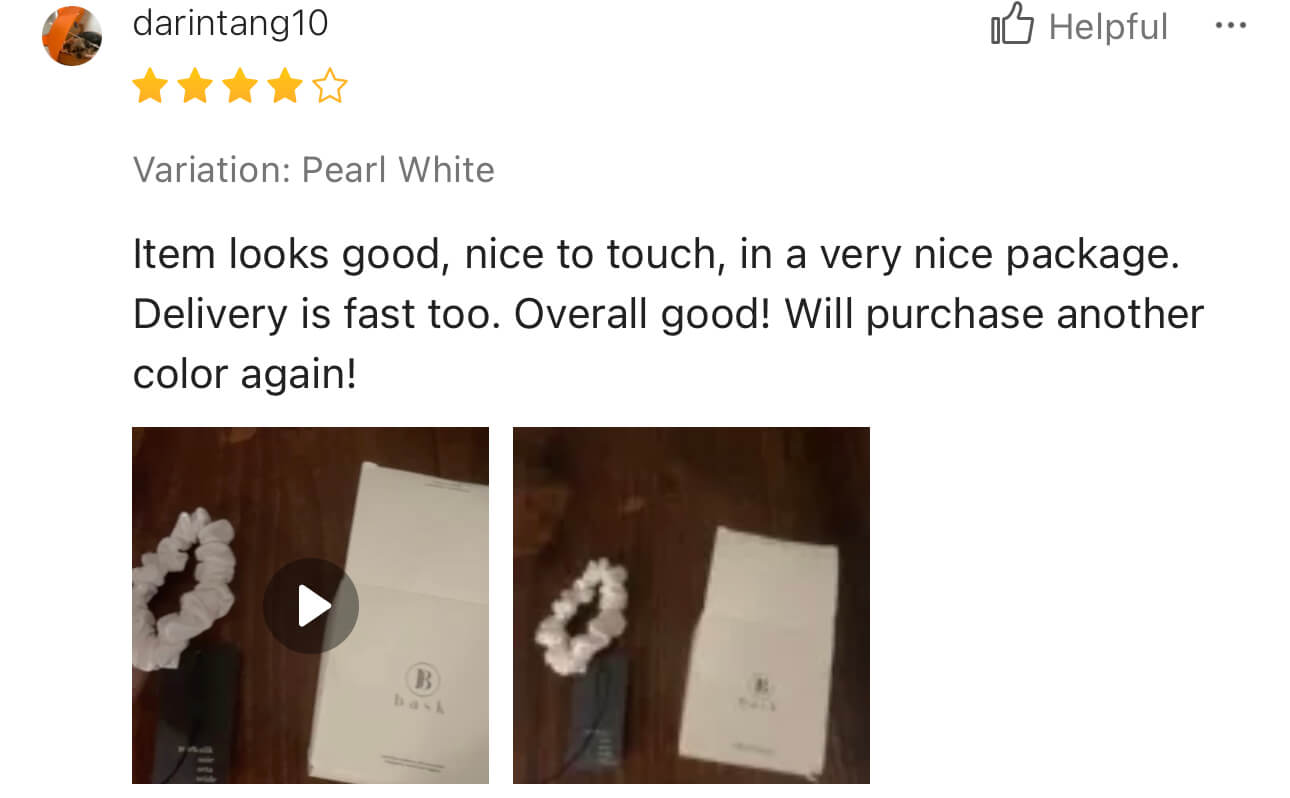The height and width of the screenshot is (798, 1290).
Task: Click the thumbs-up Helpful icon
Action: (x=1011, y=26)
